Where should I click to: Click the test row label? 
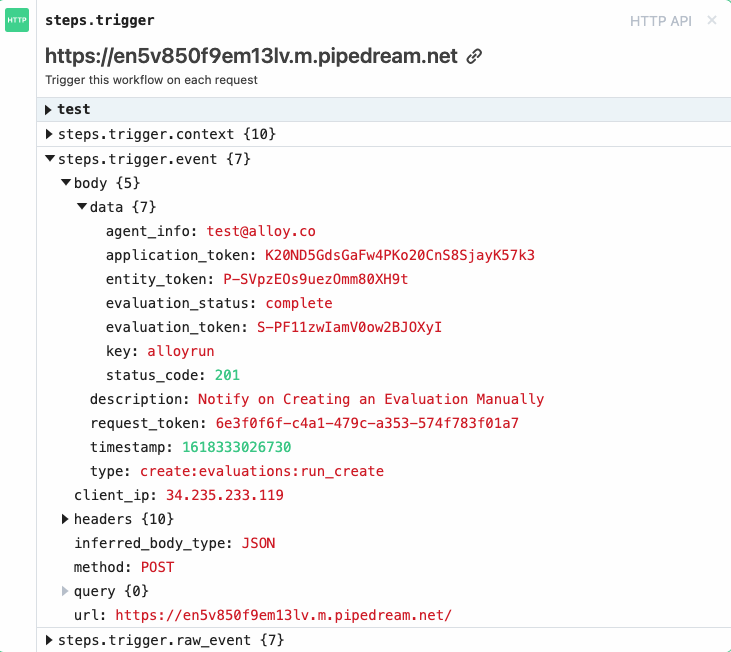point(74,110)
